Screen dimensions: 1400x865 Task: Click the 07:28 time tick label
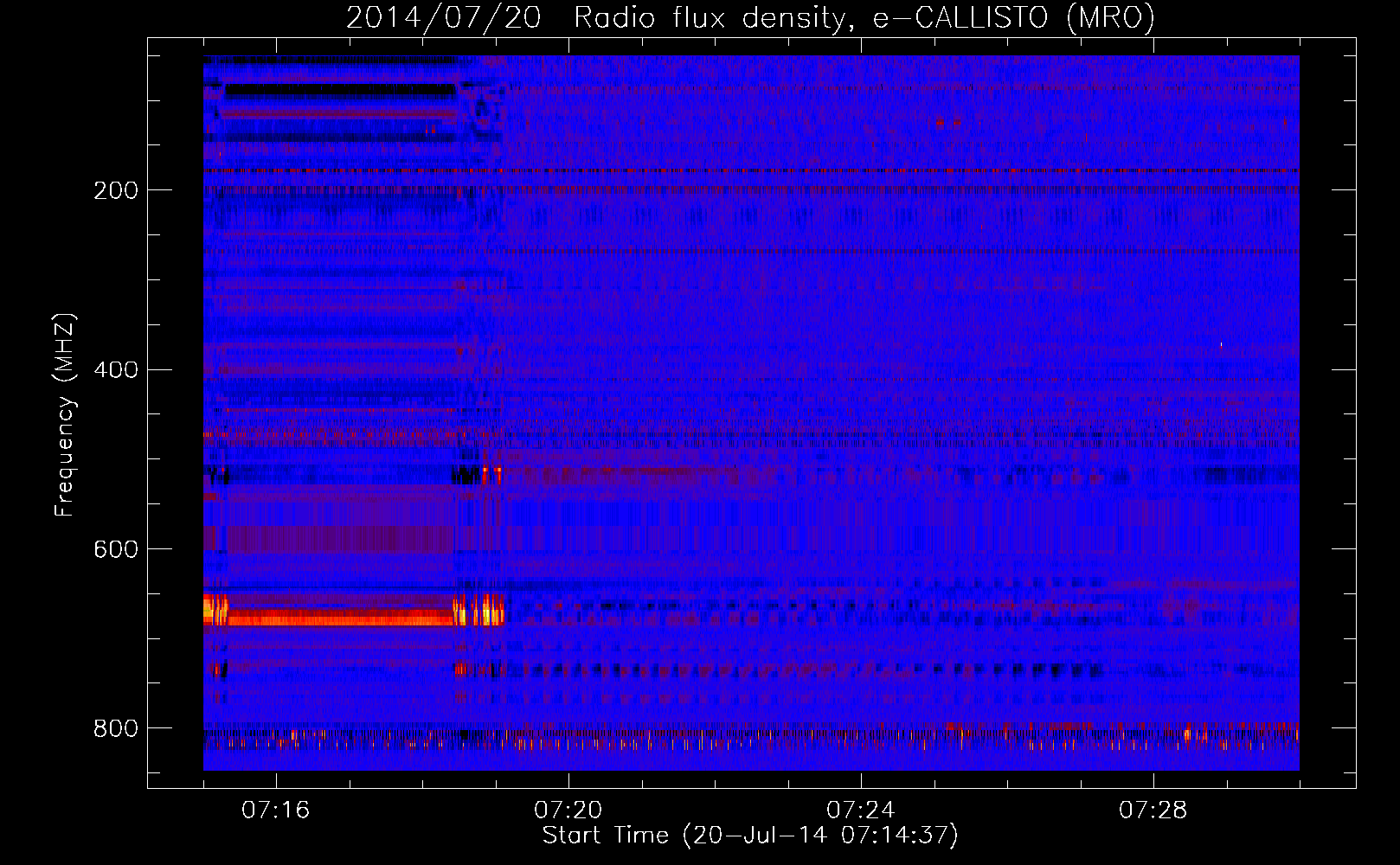tap(1153, 811)
